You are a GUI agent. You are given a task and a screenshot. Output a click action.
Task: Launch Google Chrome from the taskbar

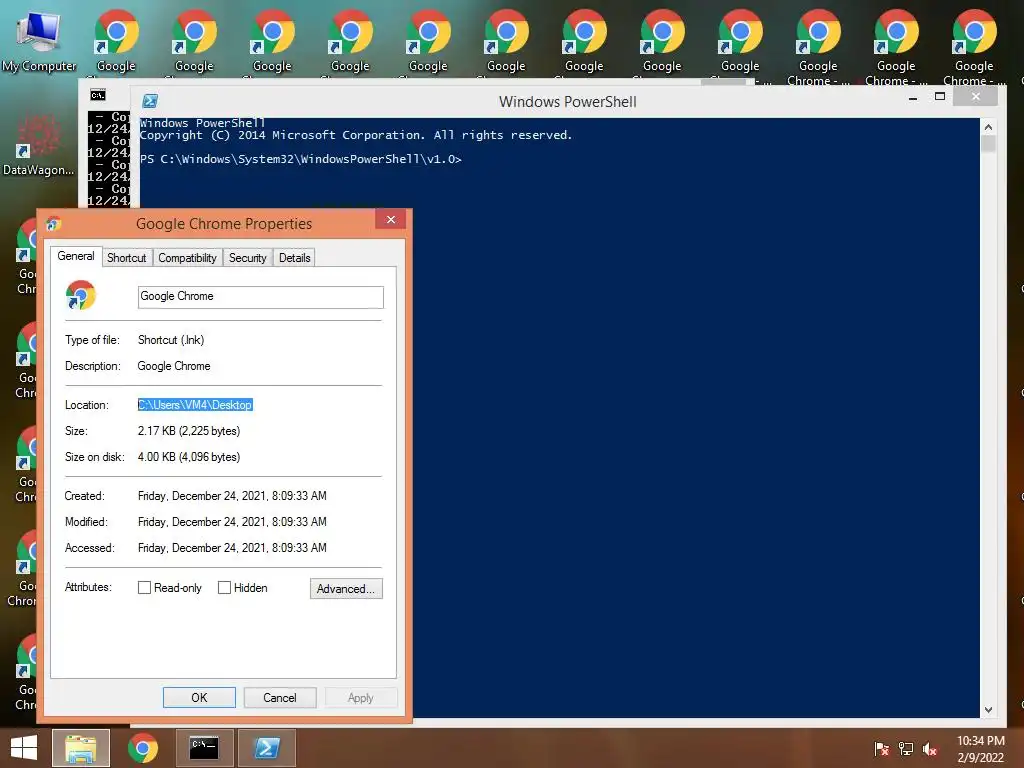pyautogui.click(x=143, y=748)
